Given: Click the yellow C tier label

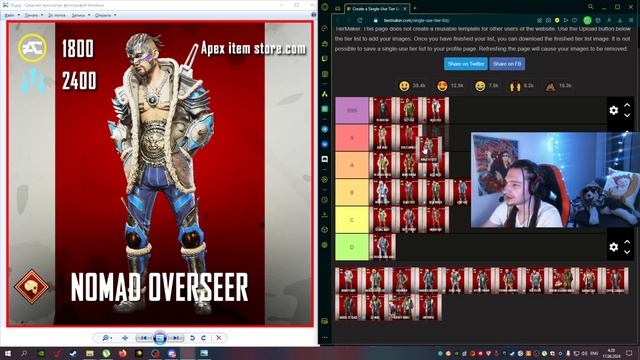Looking at the screenshot, I should coord(352,220).
